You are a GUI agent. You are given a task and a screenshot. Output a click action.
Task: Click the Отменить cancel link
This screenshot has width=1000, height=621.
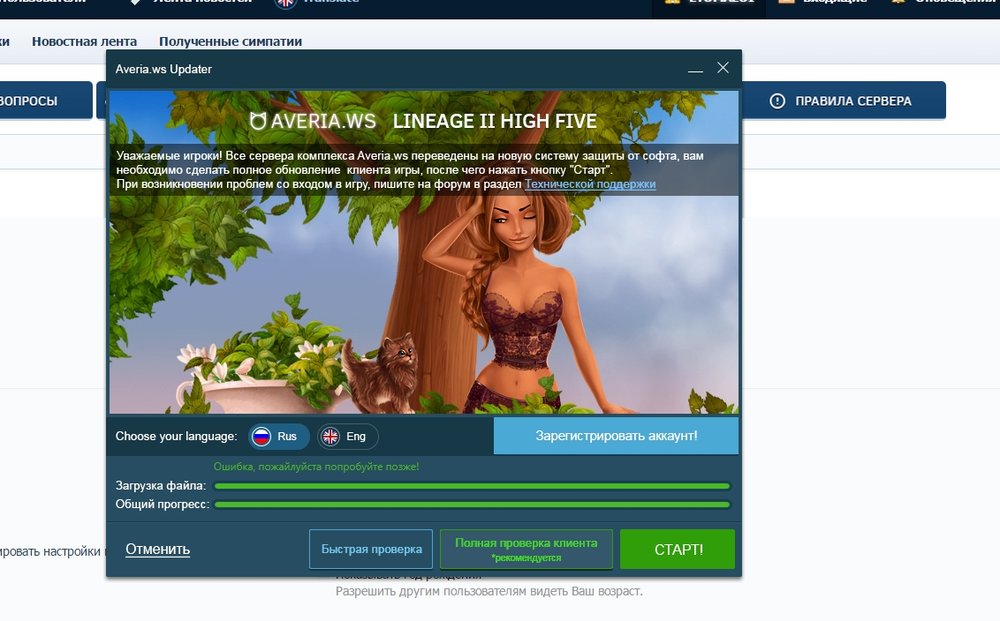tap(157, 549)
